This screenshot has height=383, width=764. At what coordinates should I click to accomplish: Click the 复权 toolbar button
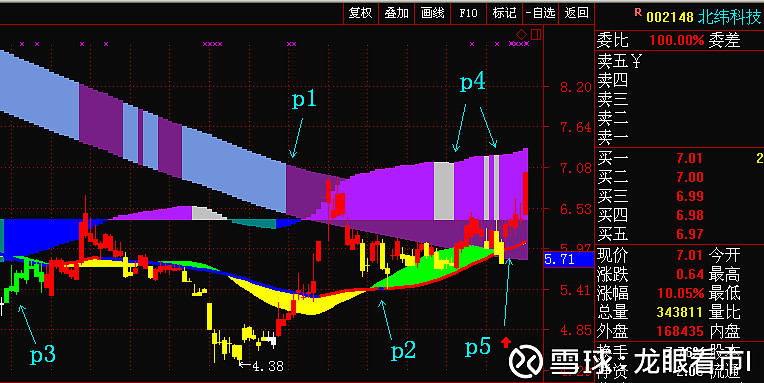[361, 13]
